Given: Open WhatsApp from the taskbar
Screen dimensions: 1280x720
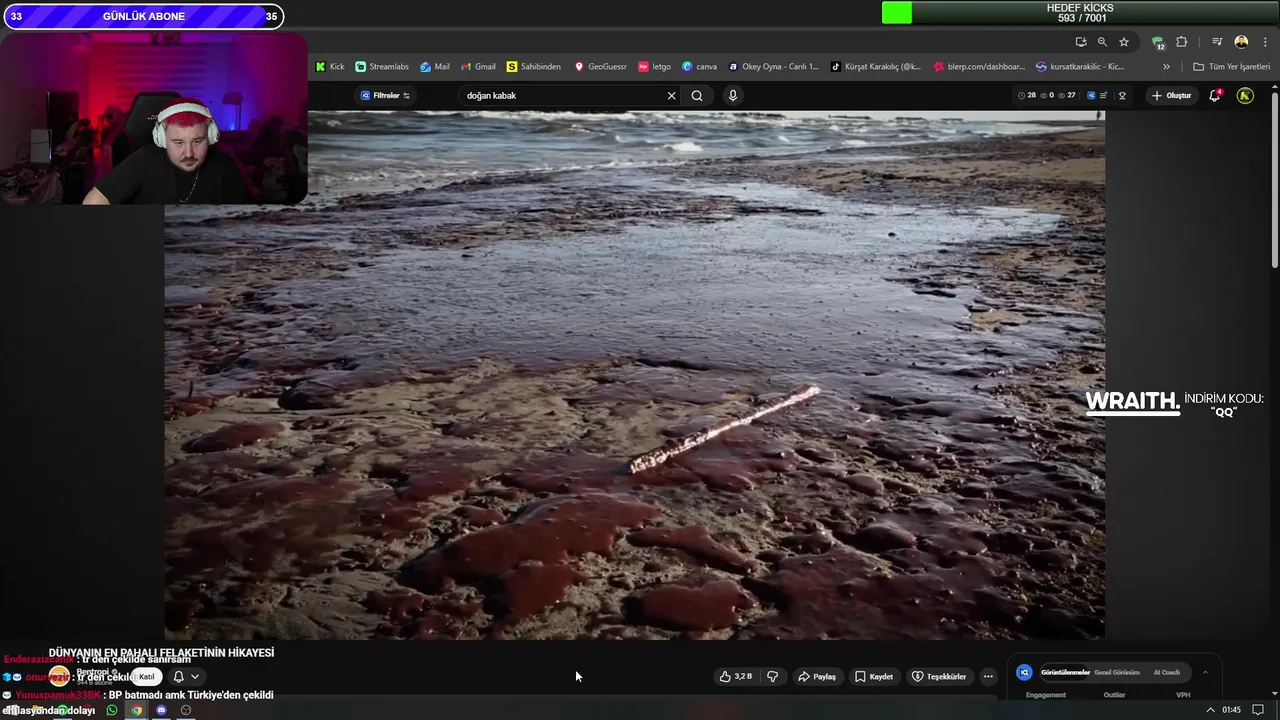Looking at the screenshot, I should click(x=112, y=710).
